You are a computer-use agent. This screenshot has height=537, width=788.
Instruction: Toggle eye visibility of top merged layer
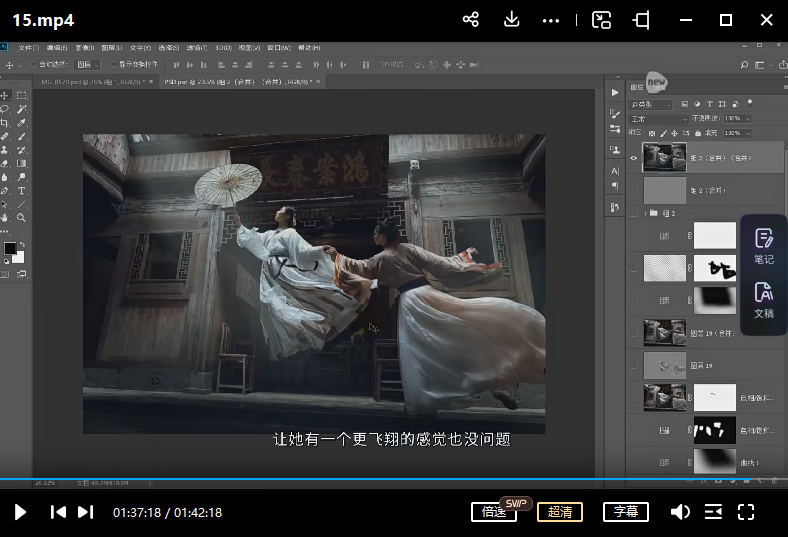tap(633, 158)
